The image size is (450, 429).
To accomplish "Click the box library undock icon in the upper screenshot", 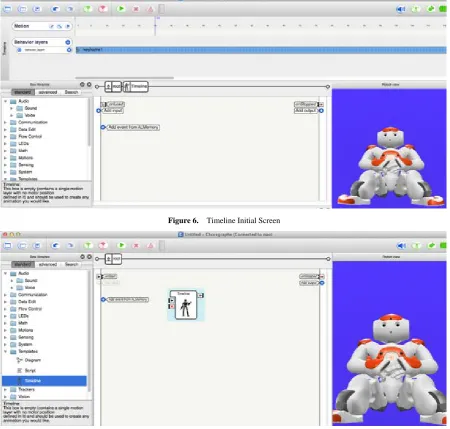I will click(x=82, y=85).
